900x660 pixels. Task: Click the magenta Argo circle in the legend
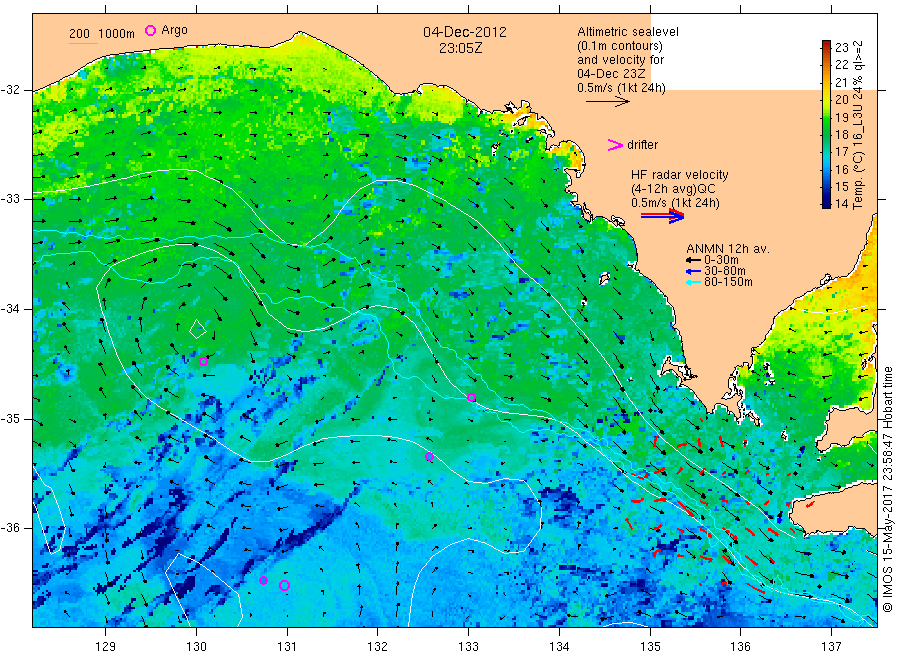pyautogui.click(x=150, y=30)
